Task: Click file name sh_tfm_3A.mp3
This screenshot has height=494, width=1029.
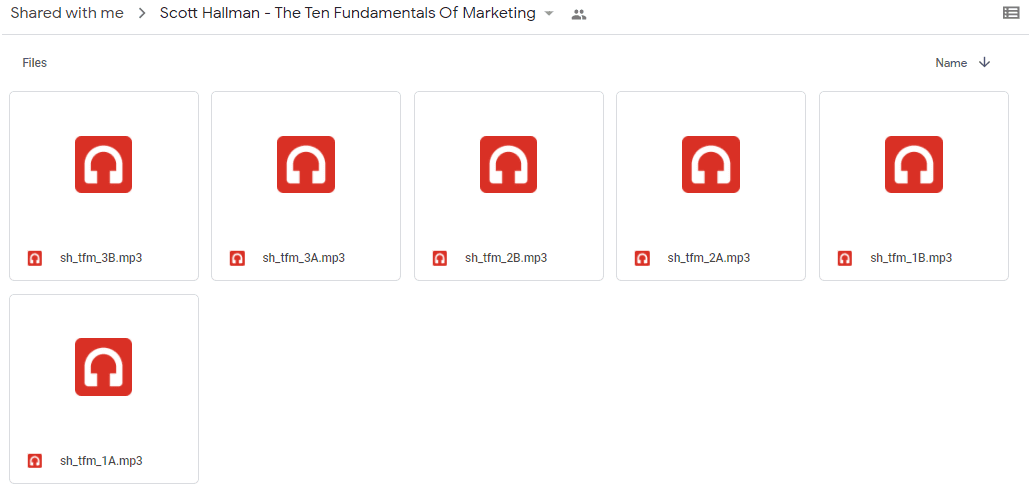Action: point(303,258)
